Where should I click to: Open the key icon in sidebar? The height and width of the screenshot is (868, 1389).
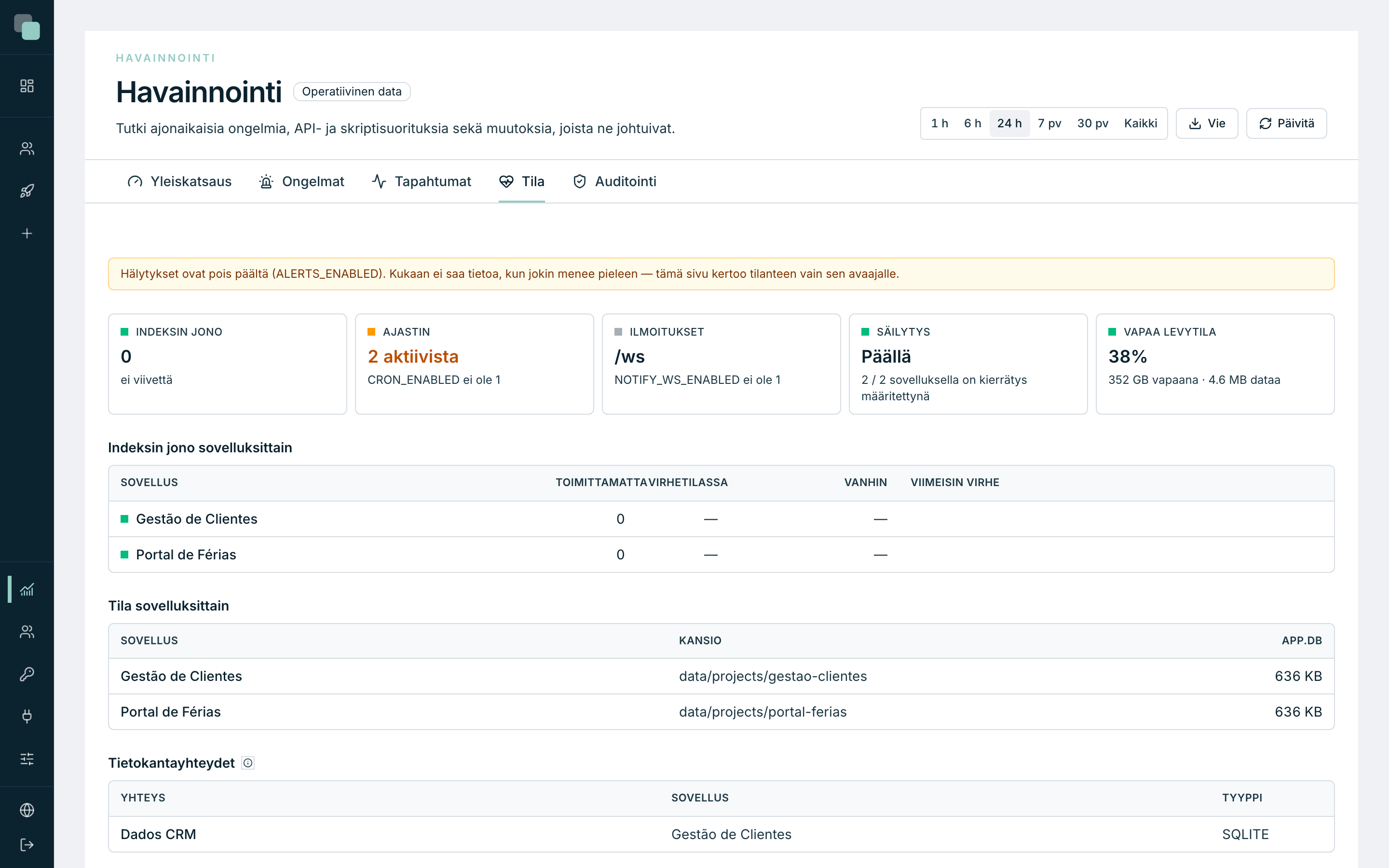(x=27, y=674)
